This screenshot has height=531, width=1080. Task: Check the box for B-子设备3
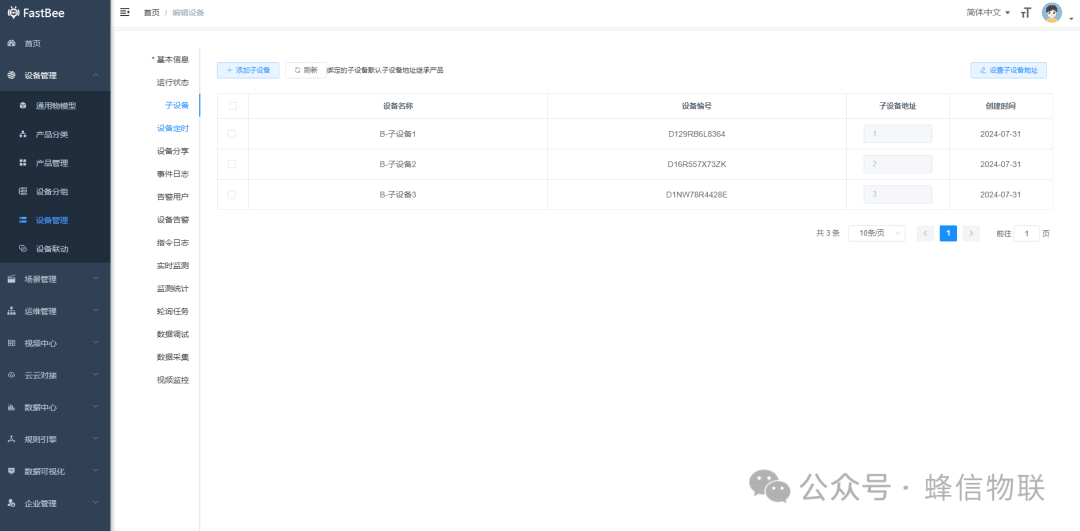coord(232,194)
